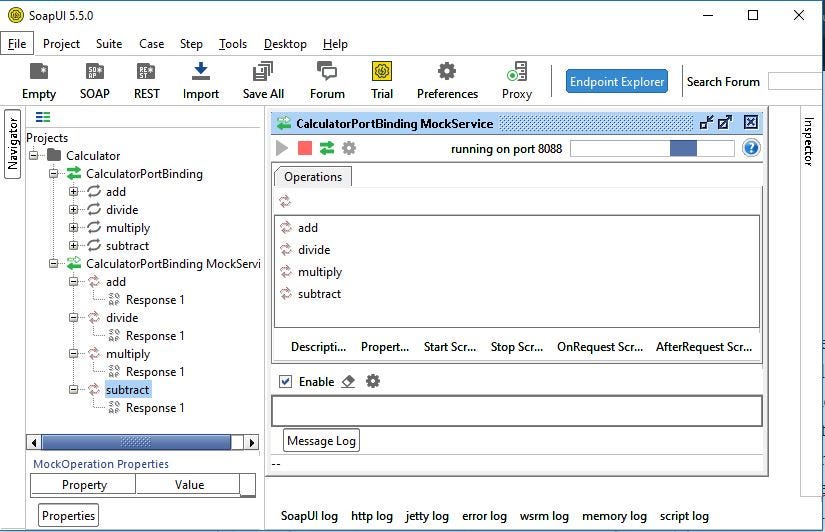Close the MockService internal window

[751, 123]
